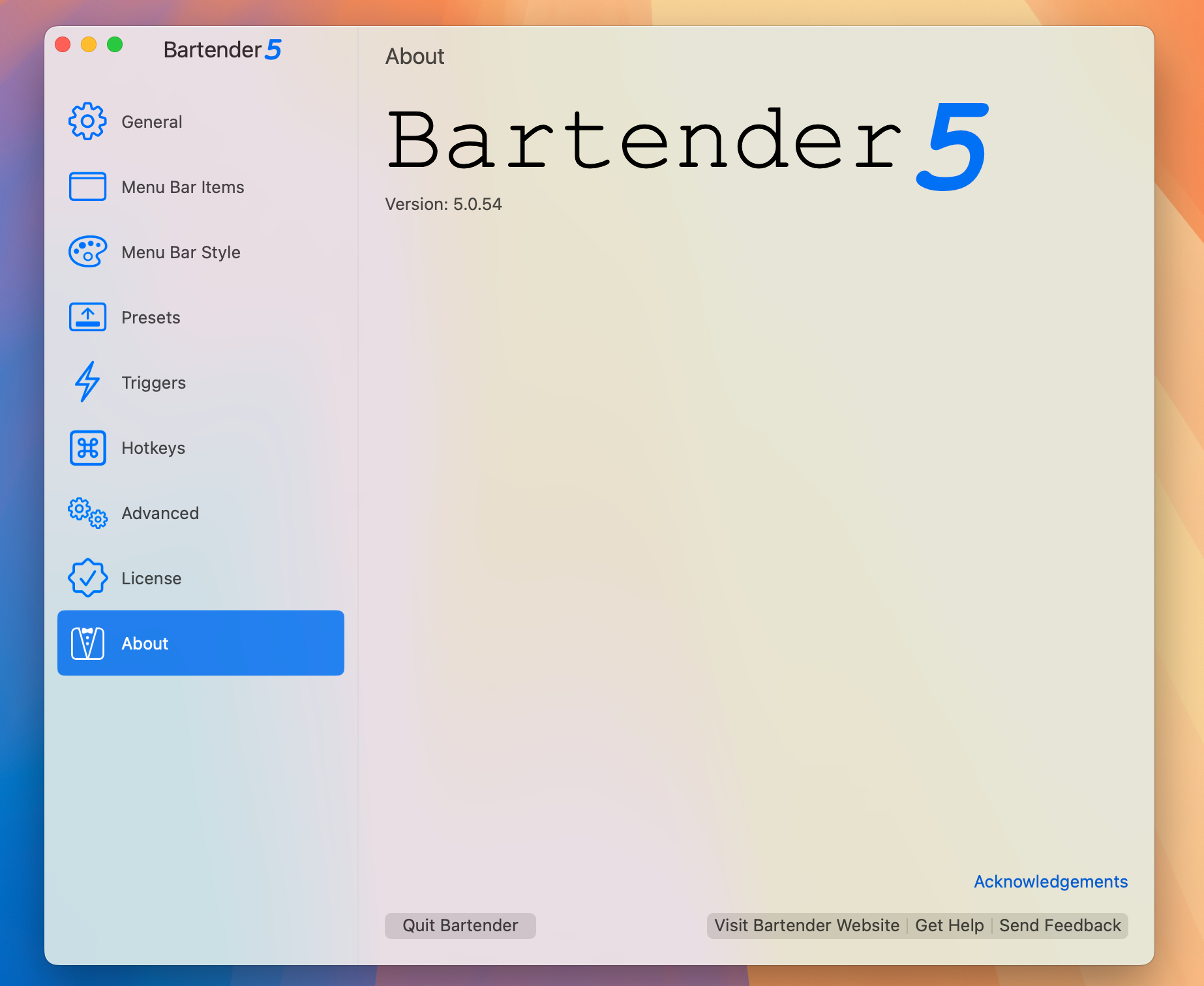Click the Triggers lightning bolt icon
The width and height of the screenshot is (1204, 986).
click(x=87, y=382)
